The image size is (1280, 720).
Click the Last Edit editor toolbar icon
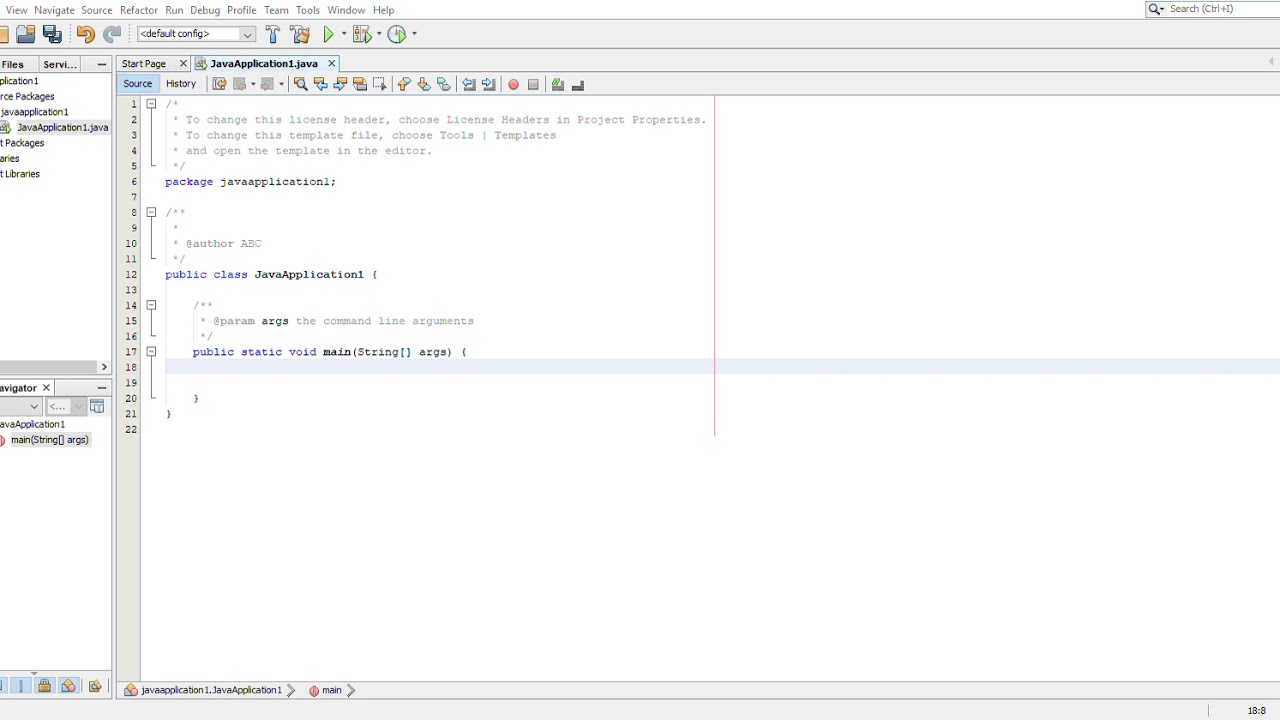219,84
